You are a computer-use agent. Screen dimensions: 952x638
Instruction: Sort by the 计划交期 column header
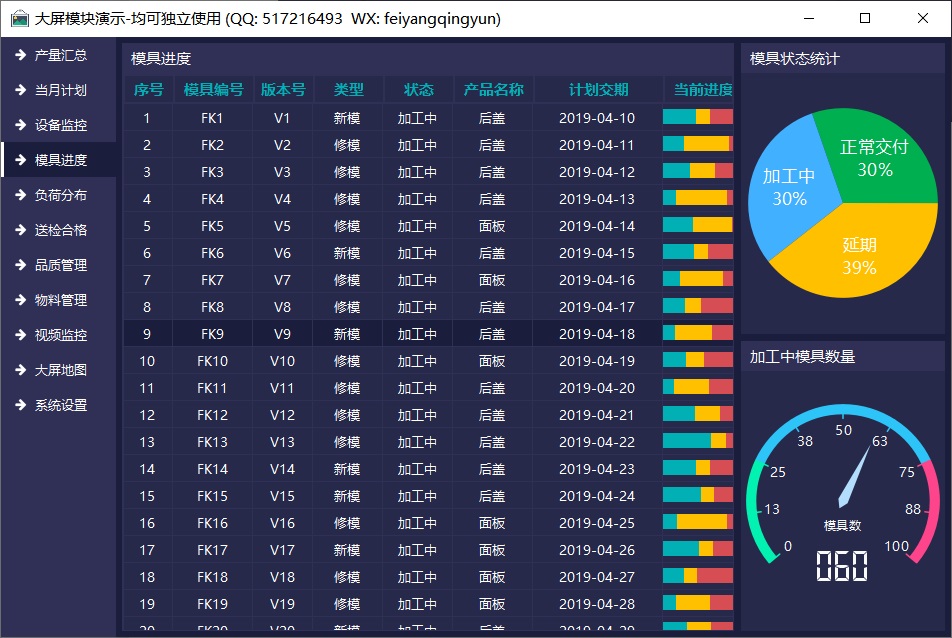(598, 90)
